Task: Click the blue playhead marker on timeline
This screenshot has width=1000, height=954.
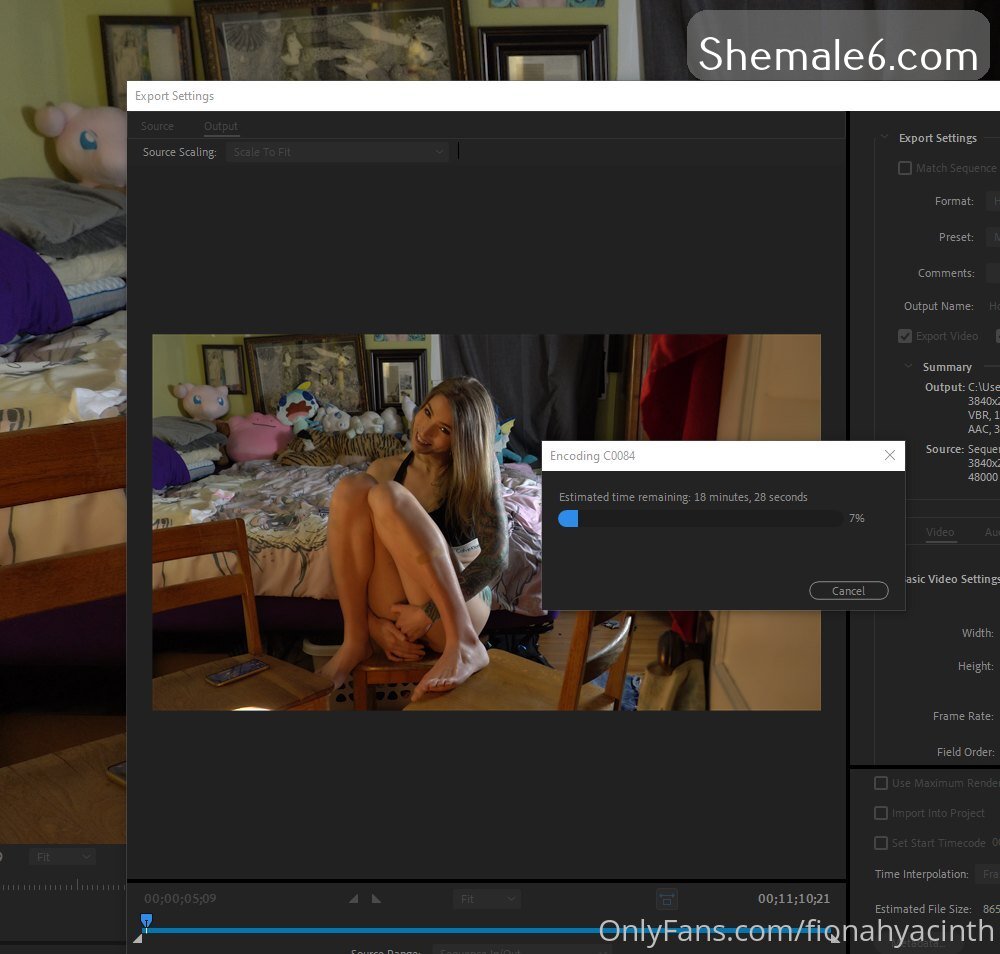Action: 146,920
